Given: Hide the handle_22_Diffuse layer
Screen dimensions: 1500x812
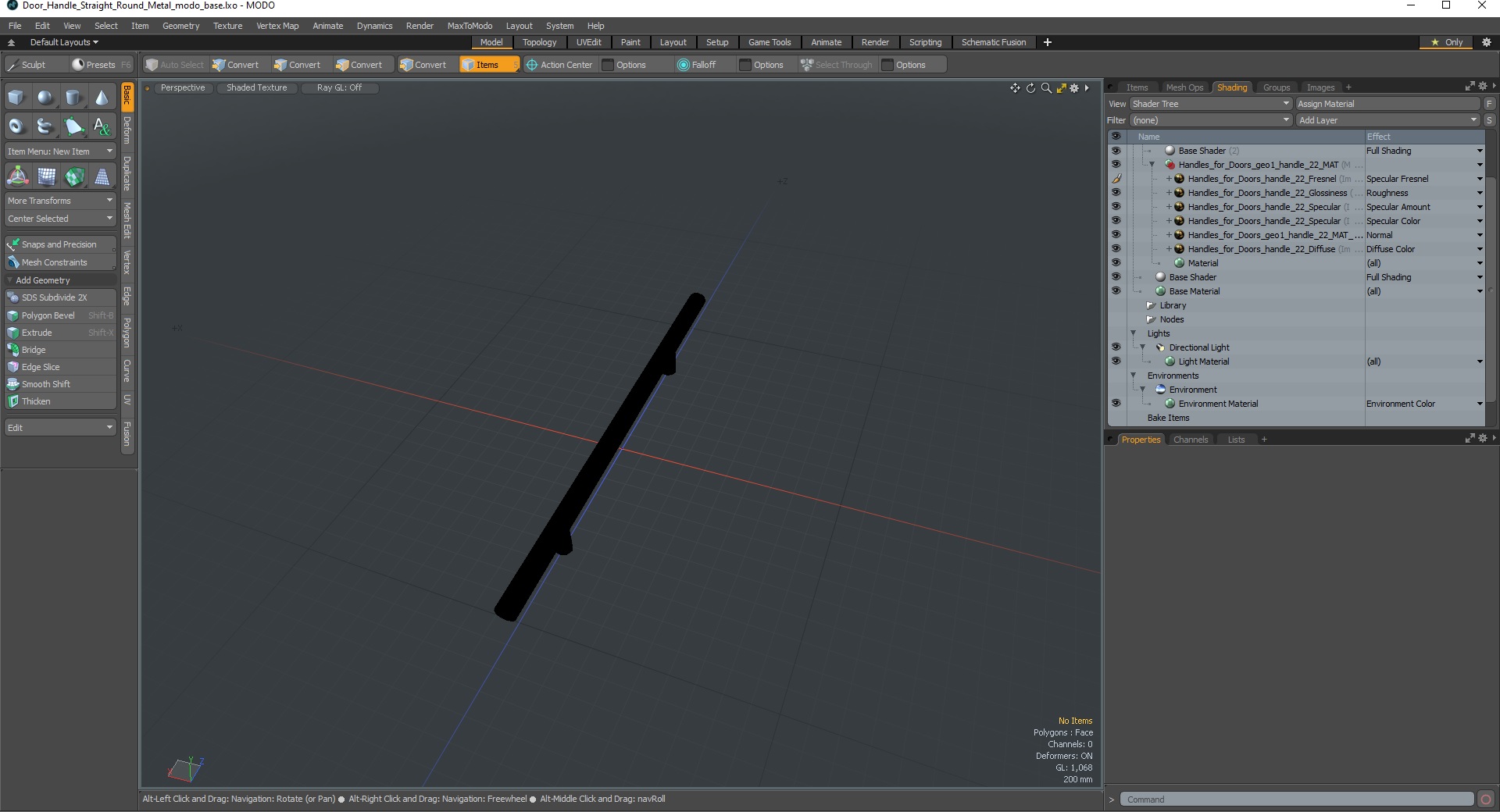Looking at the screenshot, I should (x=1116, y=249).
